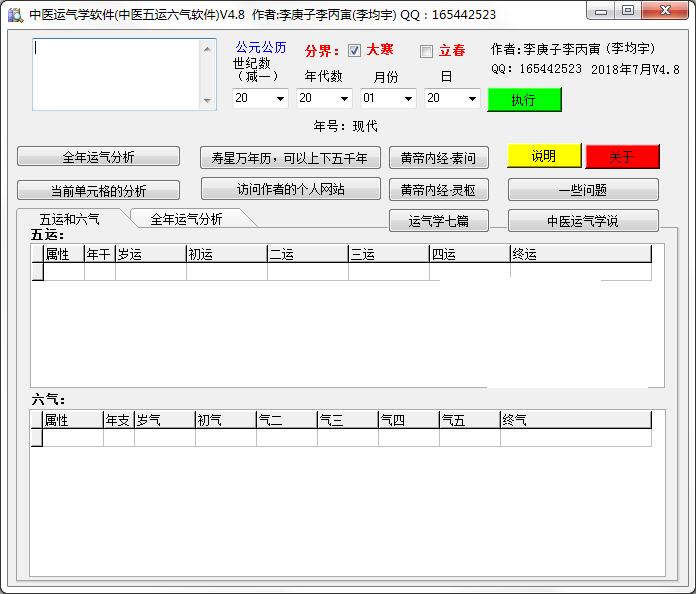Viewport: 696px width, 594px height.
Task: Open 黄帝内经·灵枢 reference
Action: [x=438, y=190]
